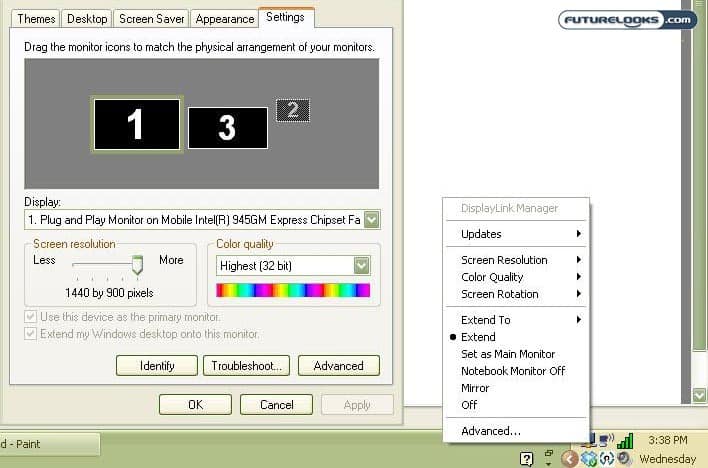Click the Identify button
The width and height of the screenshot is (708, 468).
click(x=156, y=366)
